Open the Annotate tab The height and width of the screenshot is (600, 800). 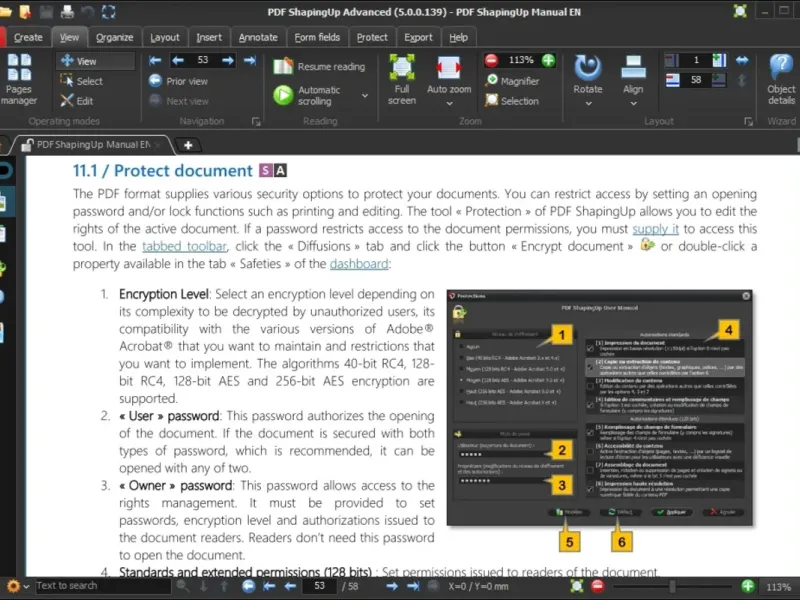(x=258, y=37)
